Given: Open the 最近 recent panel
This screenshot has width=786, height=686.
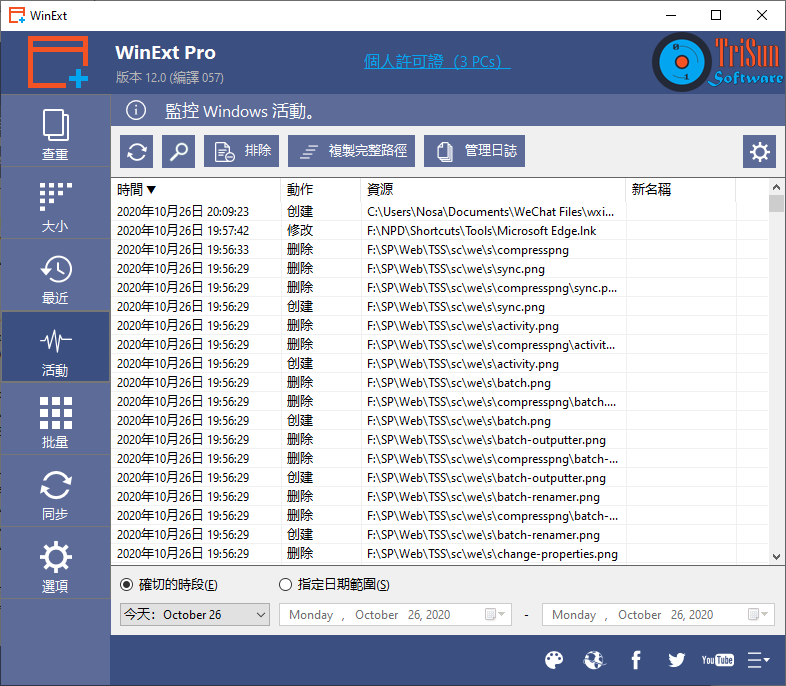Looking at the screenshot, I should [55, 275].
